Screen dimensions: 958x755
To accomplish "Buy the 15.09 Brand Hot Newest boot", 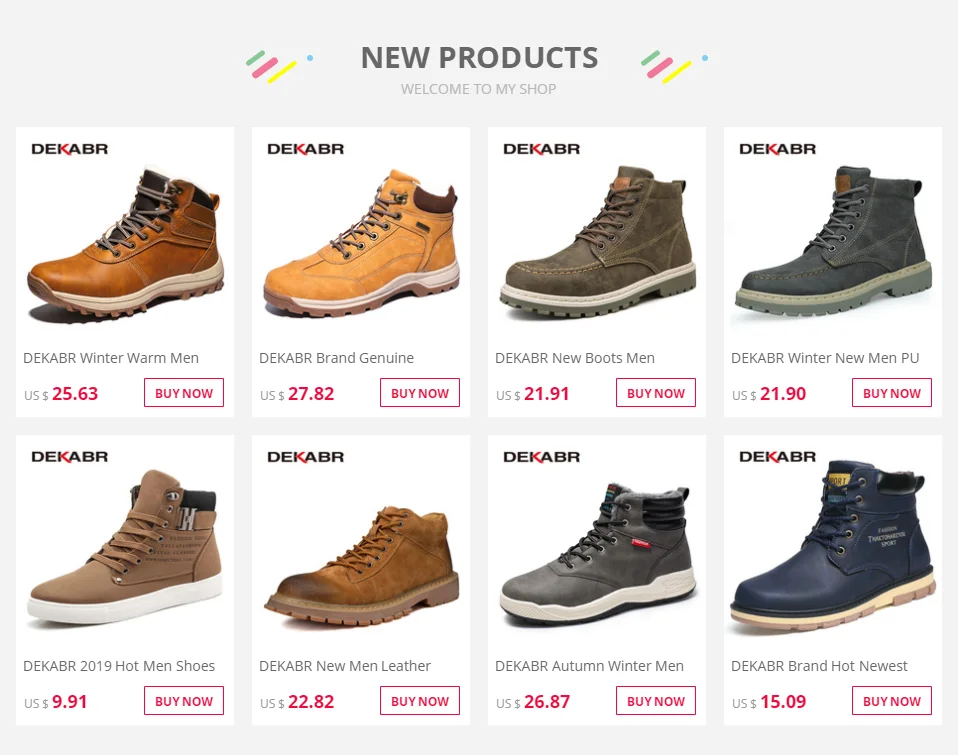I will point(891,701).
